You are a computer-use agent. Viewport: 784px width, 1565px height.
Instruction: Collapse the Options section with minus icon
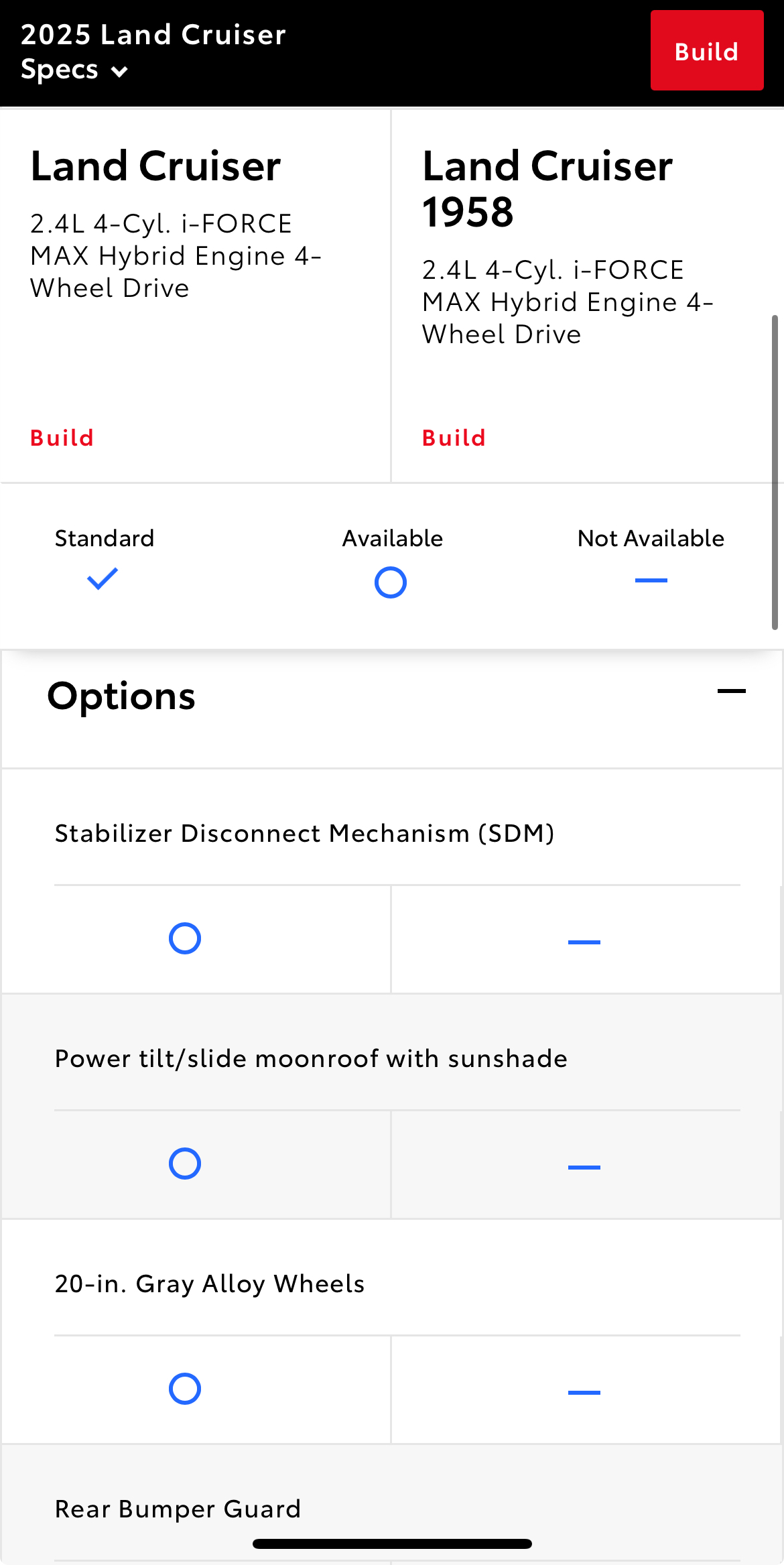pyautogui.click(x=732, y=691)
